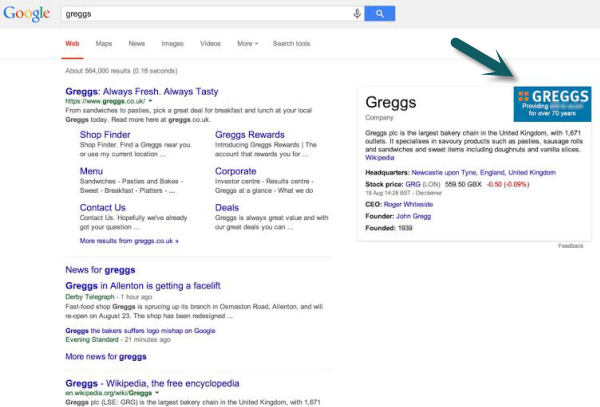Image resolution: width=600 pixels, height=407 pixels.
Task: Switch to the Images tab
Action: click(173, 44)
